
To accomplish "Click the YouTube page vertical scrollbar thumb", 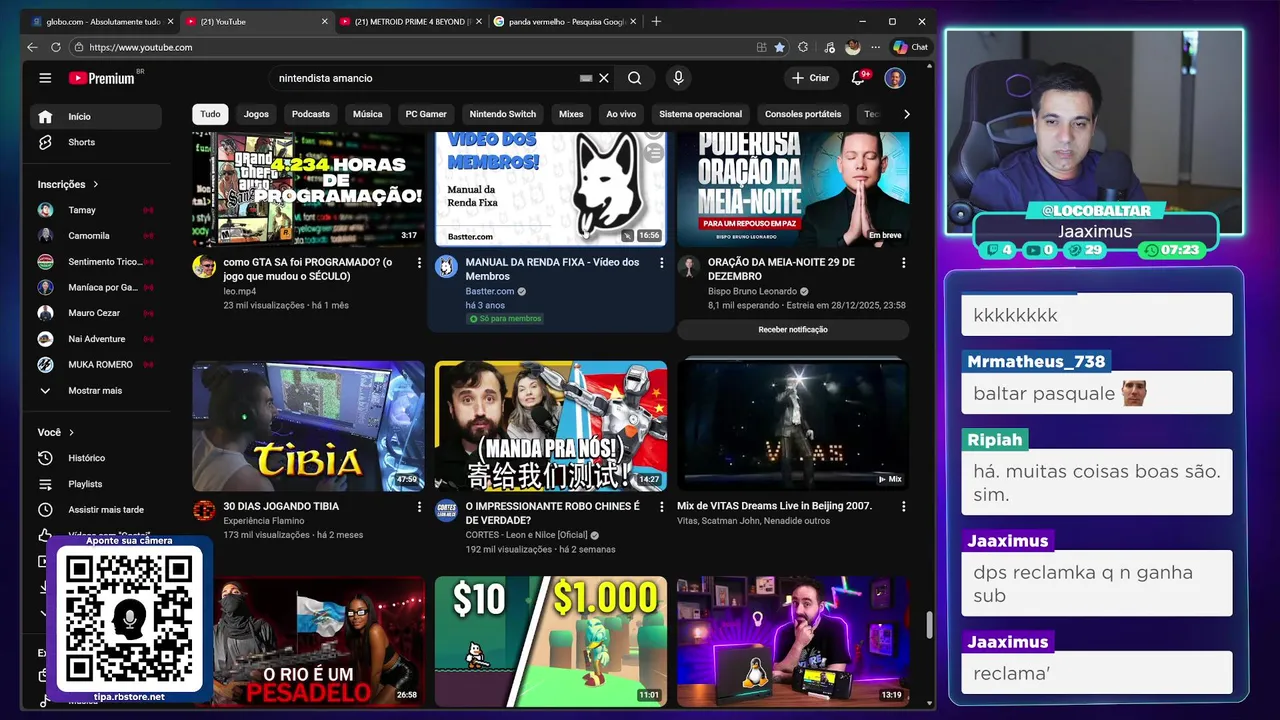I will [x=929, y=625].
